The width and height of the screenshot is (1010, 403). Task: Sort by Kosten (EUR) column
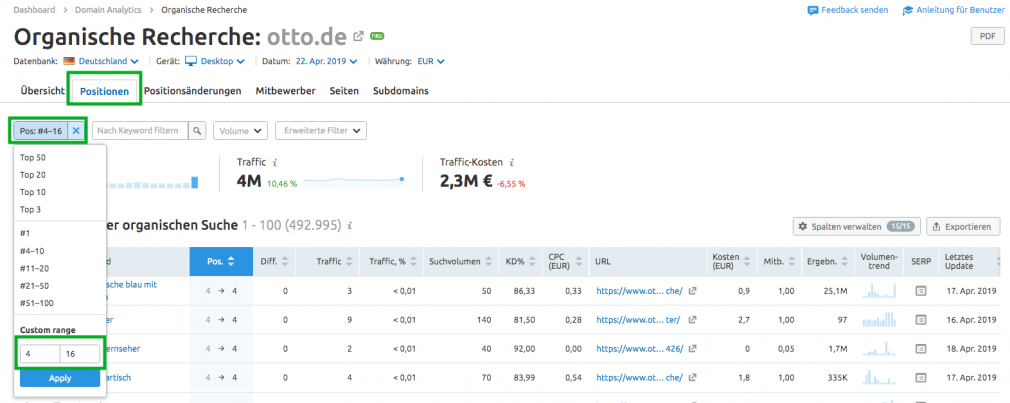click(x=732, y=261)
